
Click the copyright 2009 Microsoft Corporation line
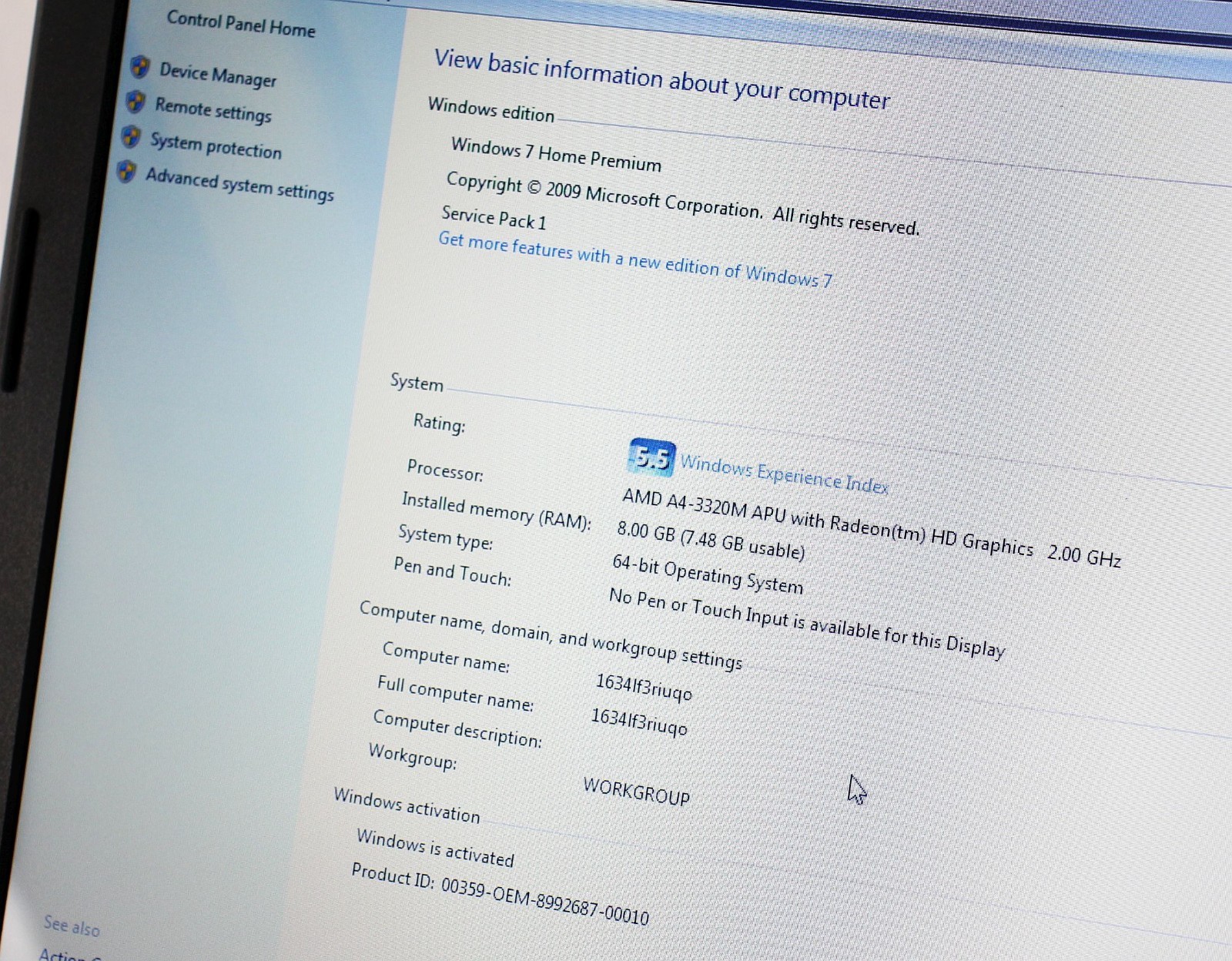[683, 204]
